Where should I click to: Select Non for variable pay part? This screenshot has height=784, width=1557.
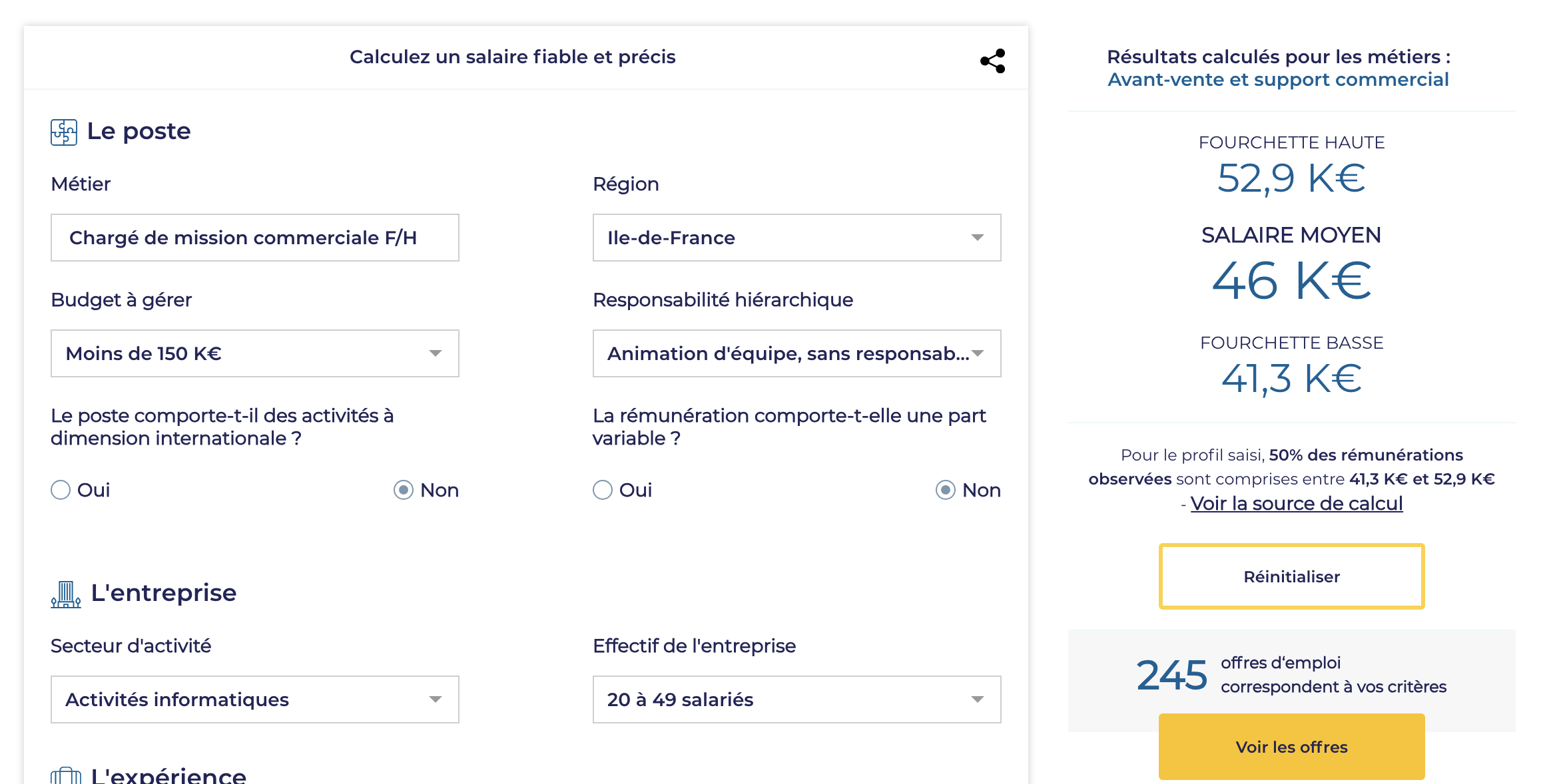pyautogui.click(x=946, y=490)
